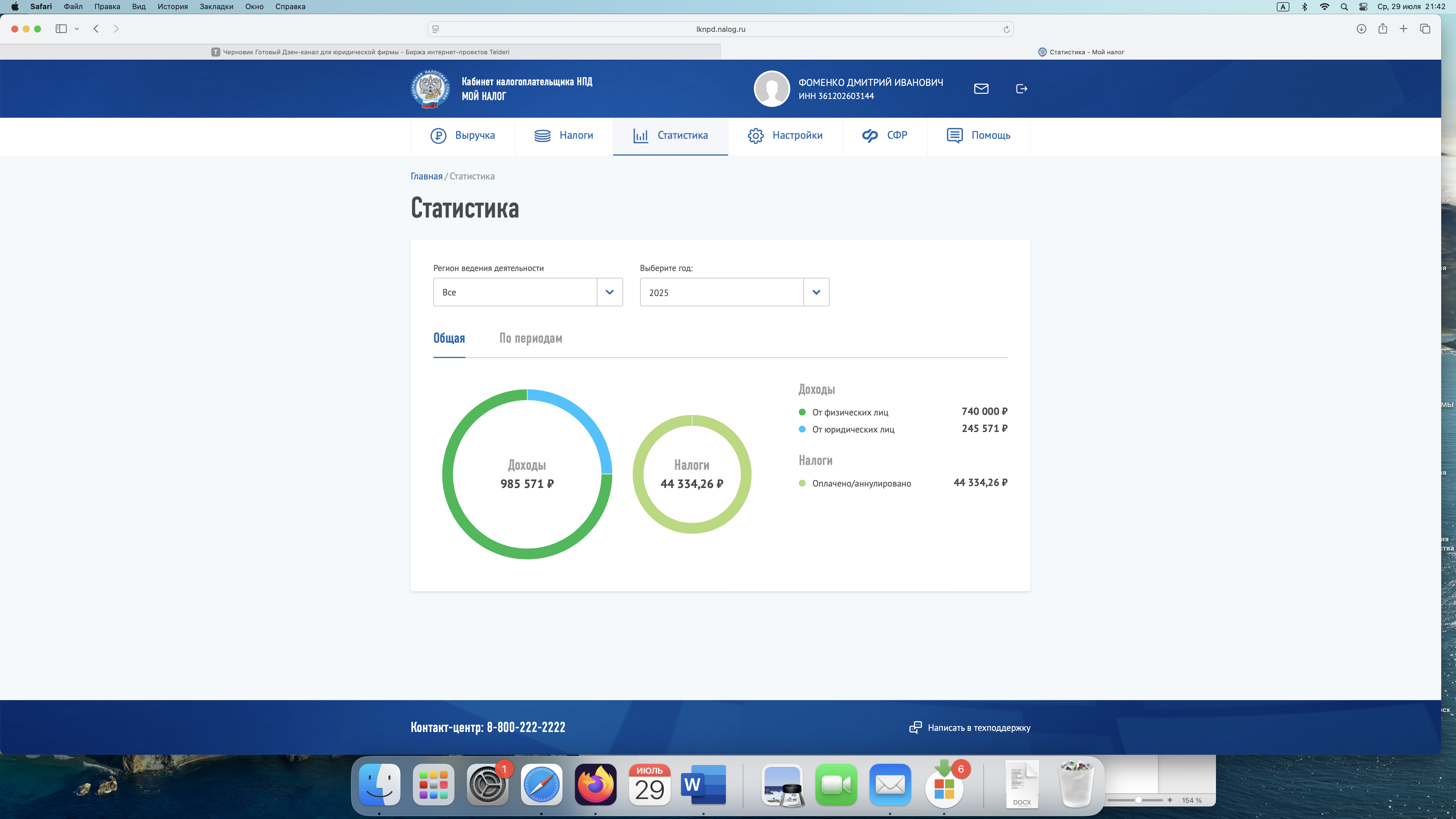The width and height of the screenshot is (1456, 819).
Task: Open a new Safari tab
Action: click(x=1403, y=29)
